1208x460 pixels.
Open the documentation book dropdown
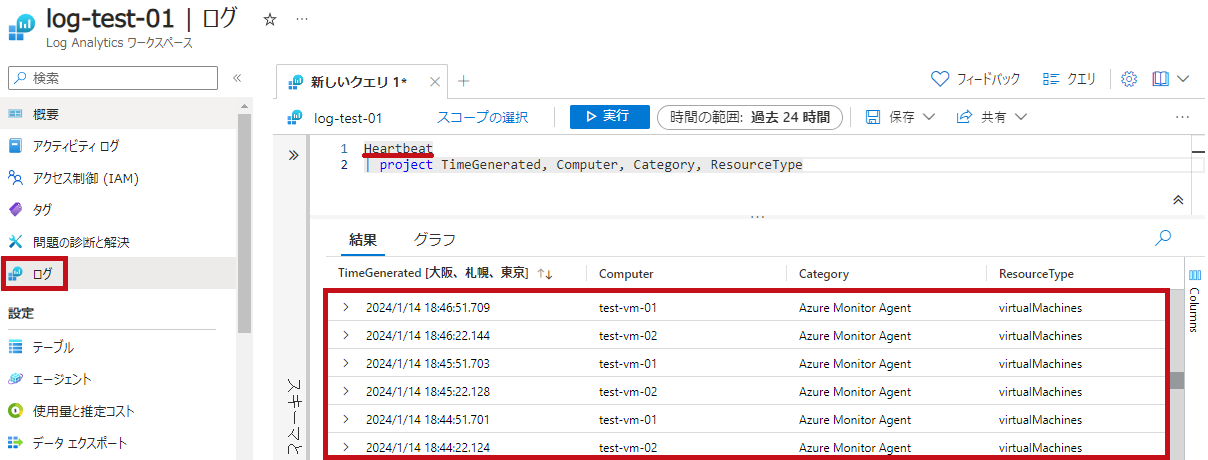[1169, 79]
